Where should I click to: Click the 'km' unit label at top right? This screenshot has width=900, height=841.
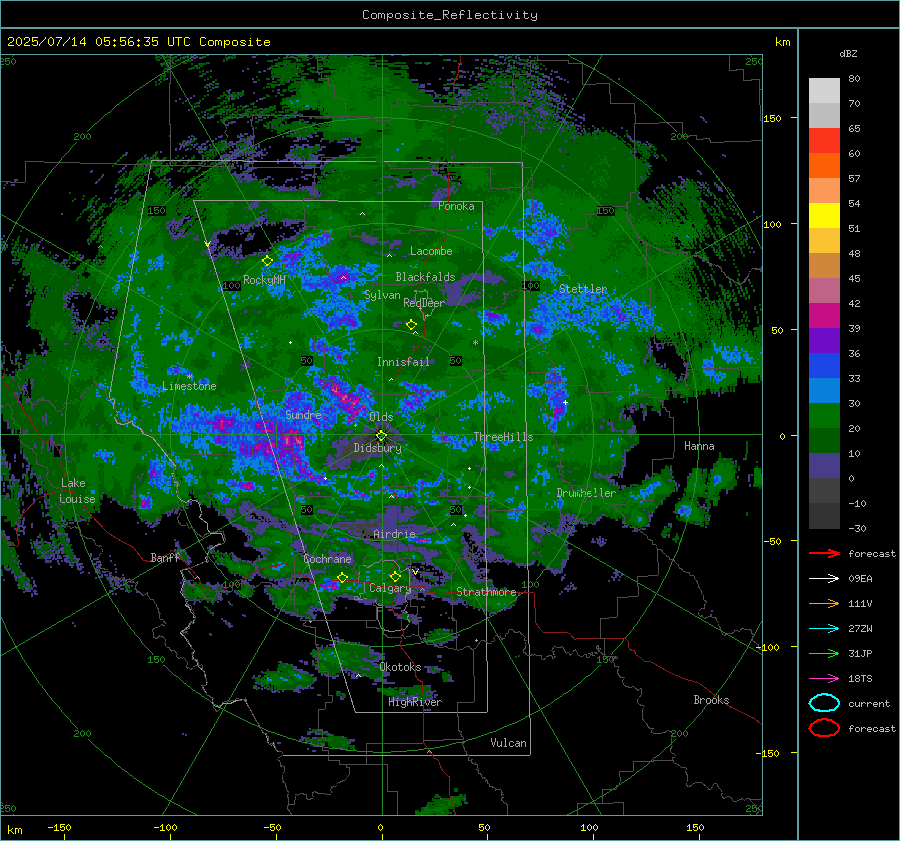(x=782, y=42)
